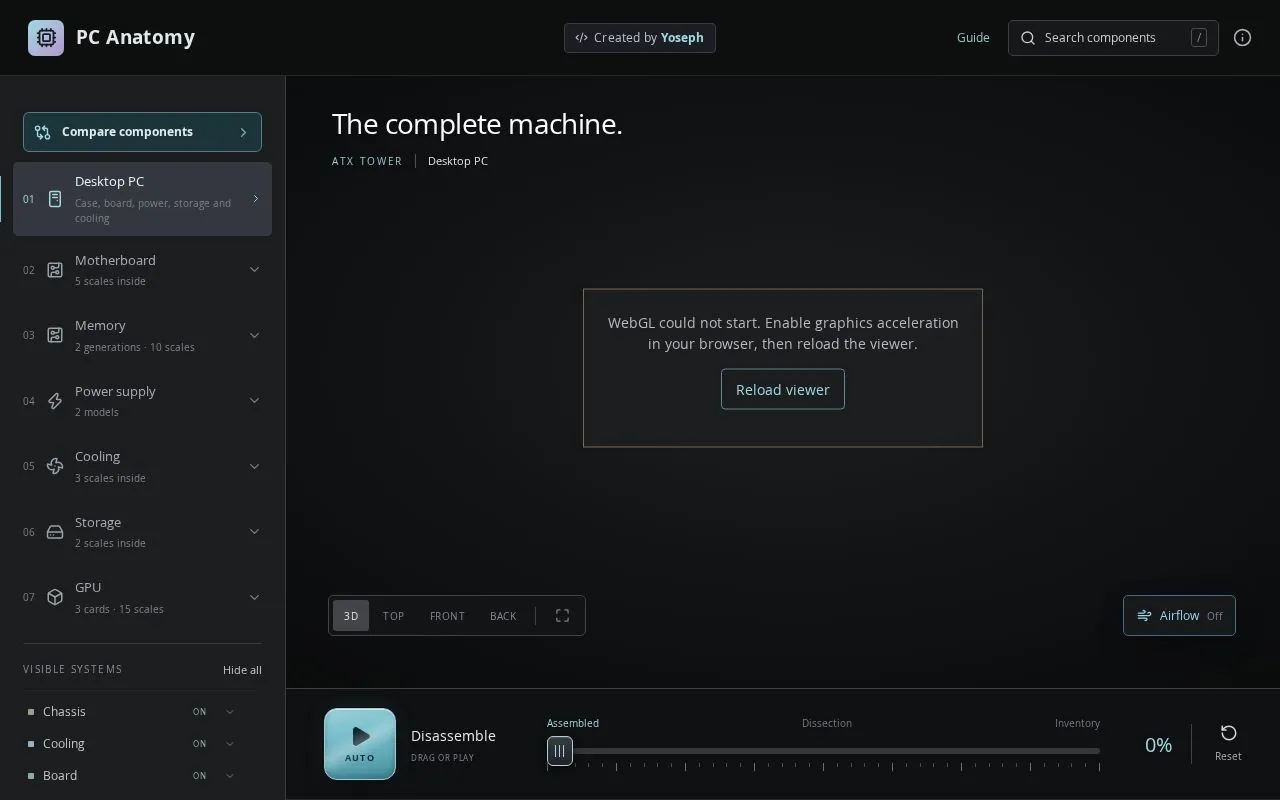
Task: Click the Search components input field
Action: point(1113,38)
